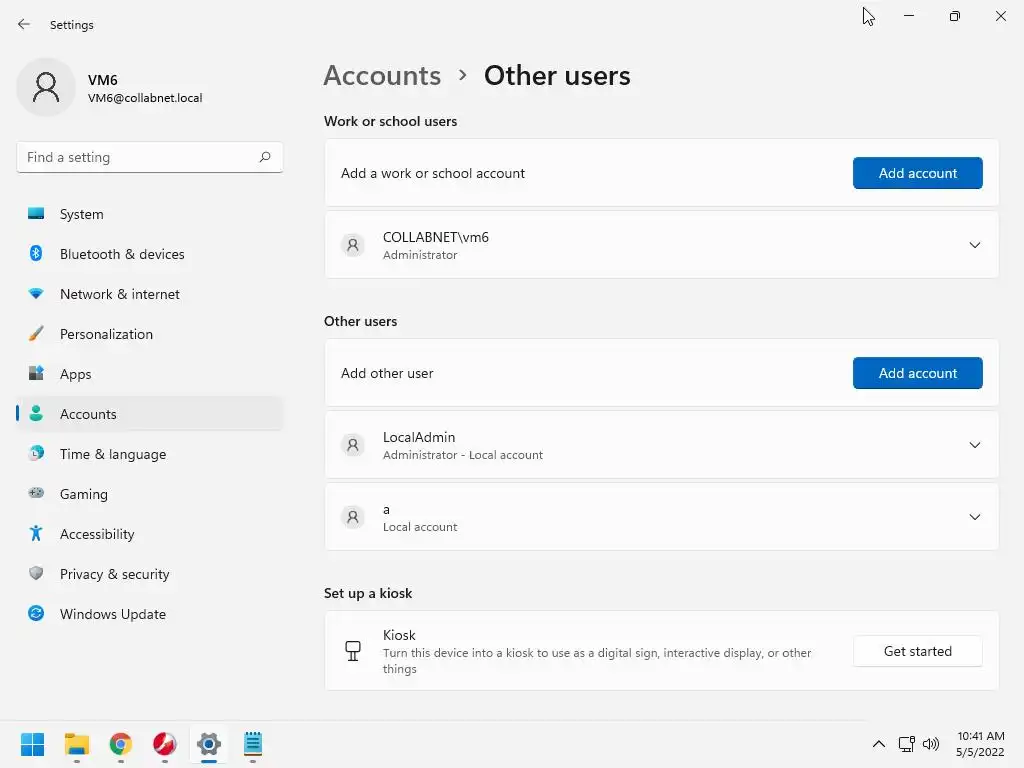Viewport: 1024px width, 768px height.
Task: Select Privacy & security in sidebar
Action: click(114, 574)
